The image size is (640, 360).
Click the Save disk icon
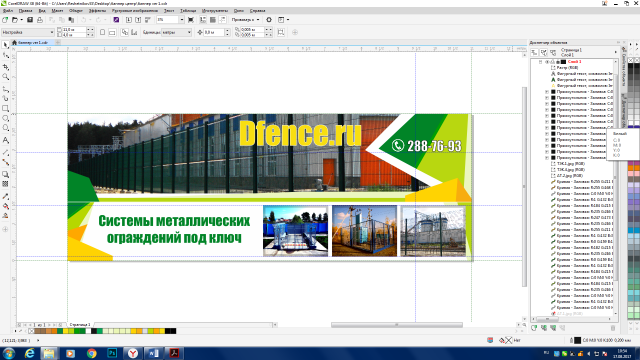pos(30,20)
